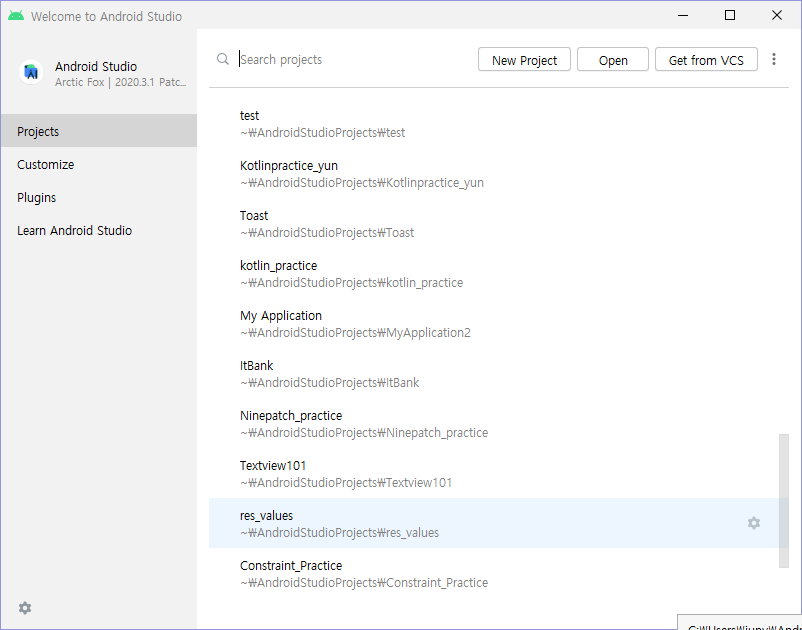Open the more options menu icon
The height and width of the screenshot is (630, 802).
[773, 59]
